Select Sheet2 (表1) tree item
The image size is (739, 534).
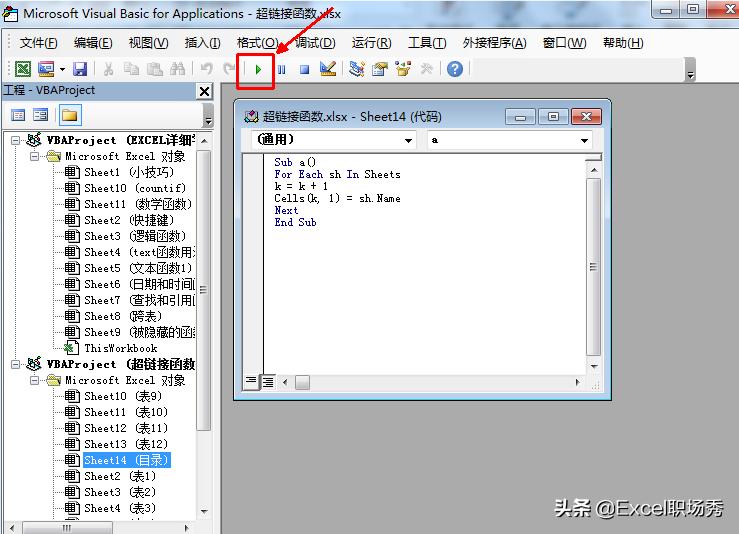pyautogui.click(x=120, y=476)
